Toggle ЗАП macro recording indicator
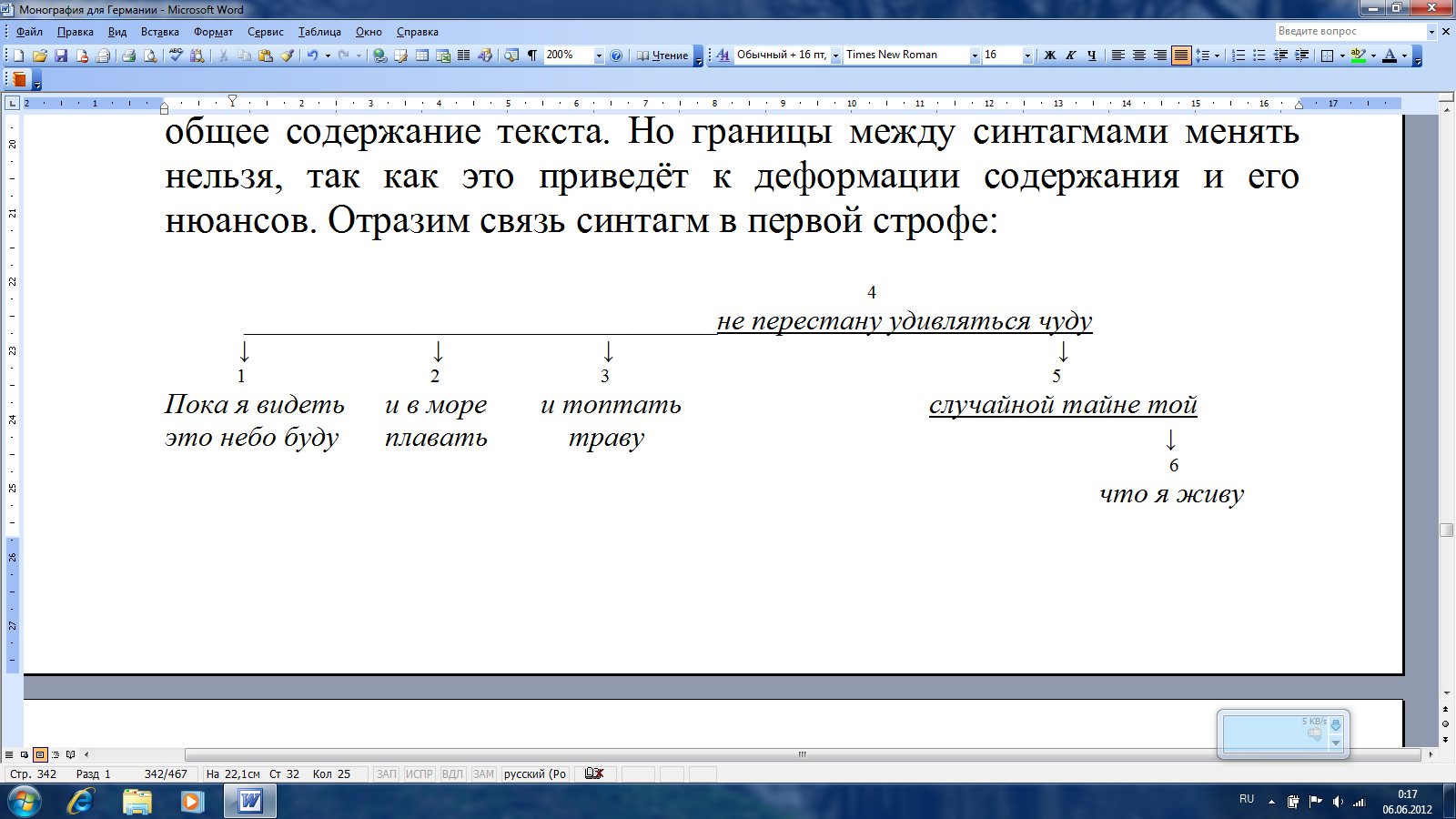1456x819 pixels. coord(387,773)
